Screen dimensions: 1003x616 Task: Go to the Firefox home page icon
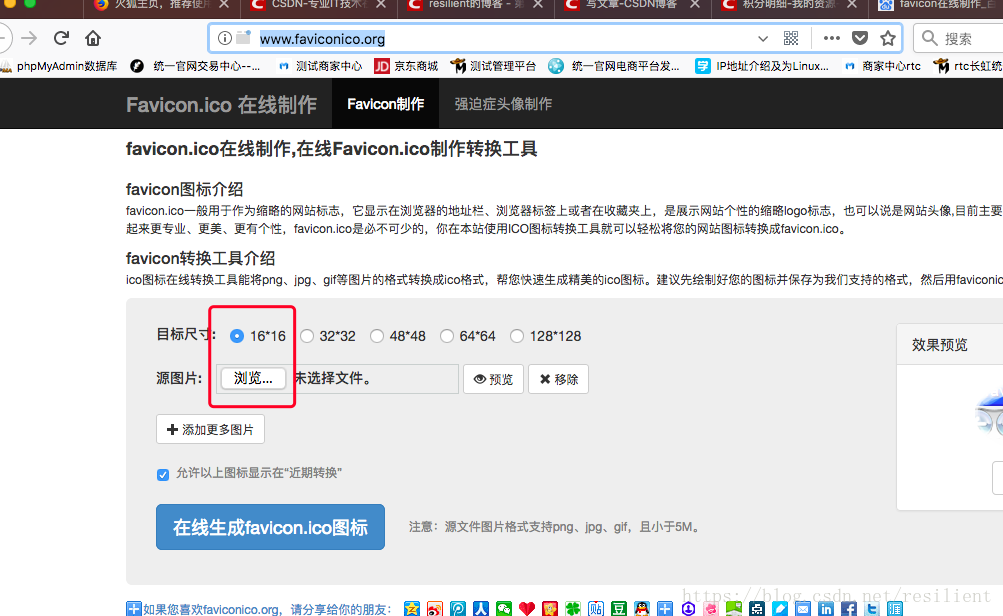93,38
